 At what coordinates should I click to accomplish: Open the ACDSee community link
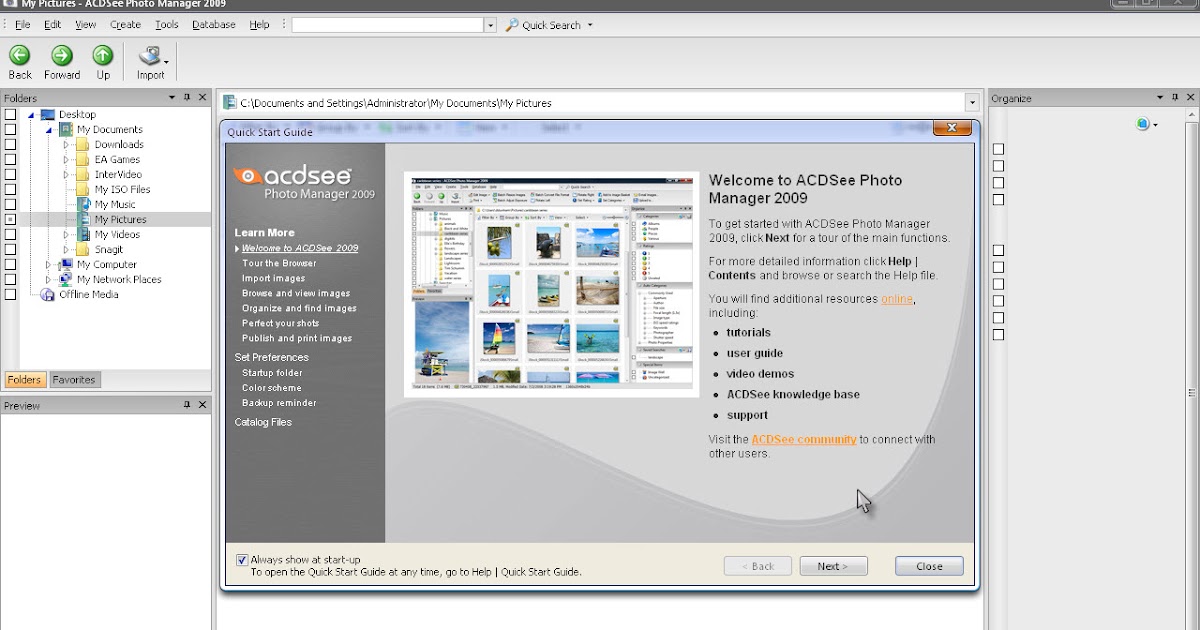[804, 439]
